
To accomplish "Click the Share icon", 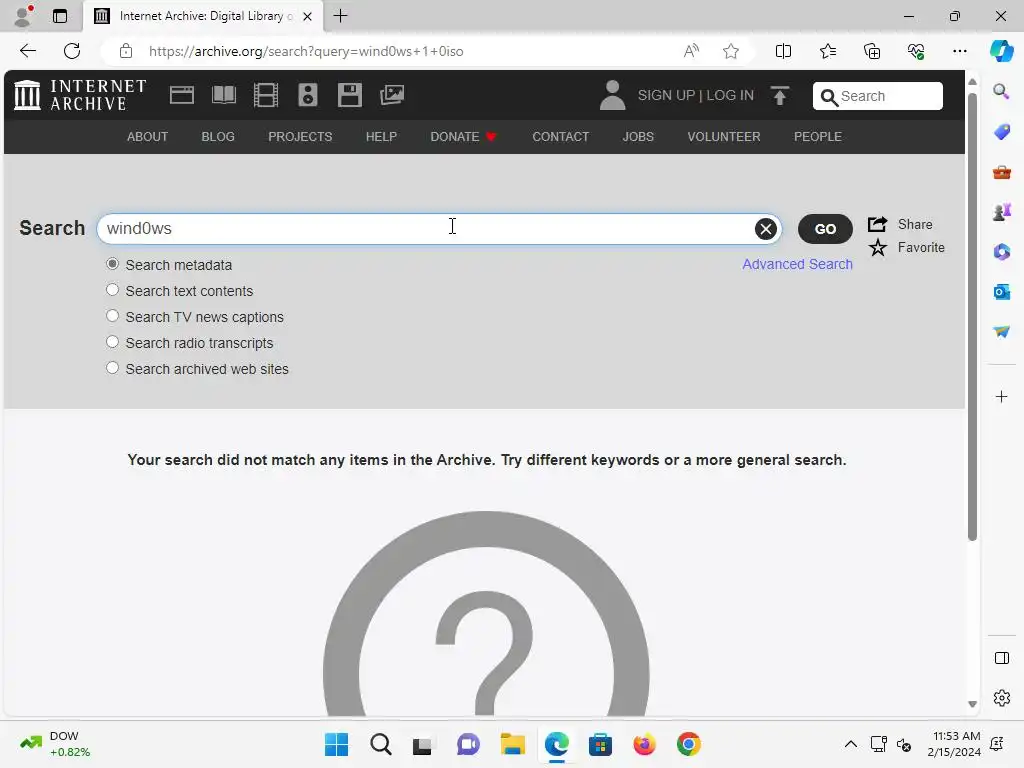I will pyautogui.click(x=877, y=224).
